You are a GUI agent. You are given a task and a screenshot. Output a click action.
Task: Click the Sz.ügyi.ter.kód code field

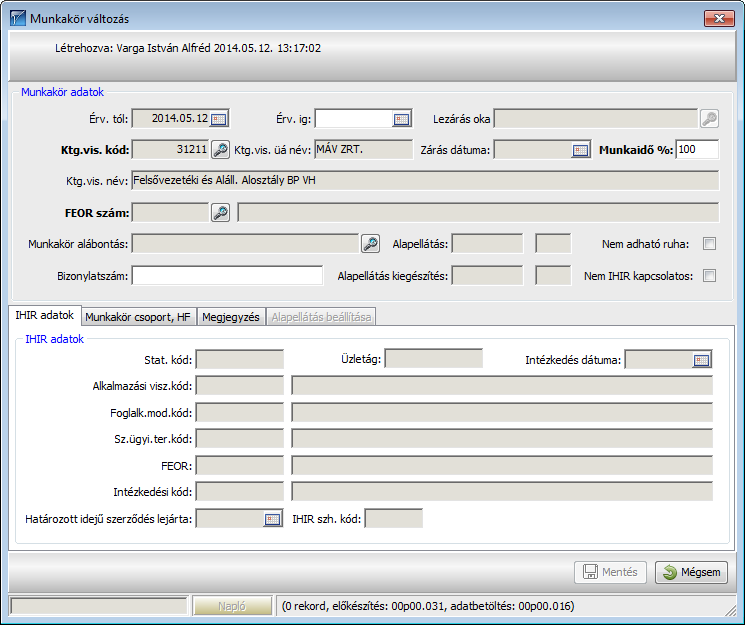pyautogui.click(x=240, y=439)
